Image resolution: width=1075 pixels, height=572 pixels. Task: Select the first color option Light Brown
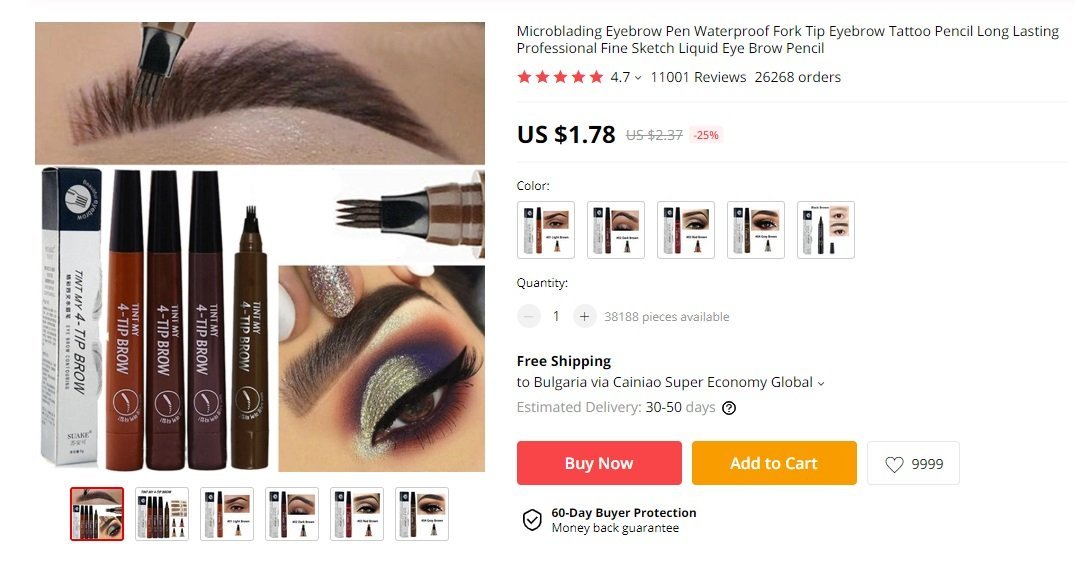(x=546, y=230)
